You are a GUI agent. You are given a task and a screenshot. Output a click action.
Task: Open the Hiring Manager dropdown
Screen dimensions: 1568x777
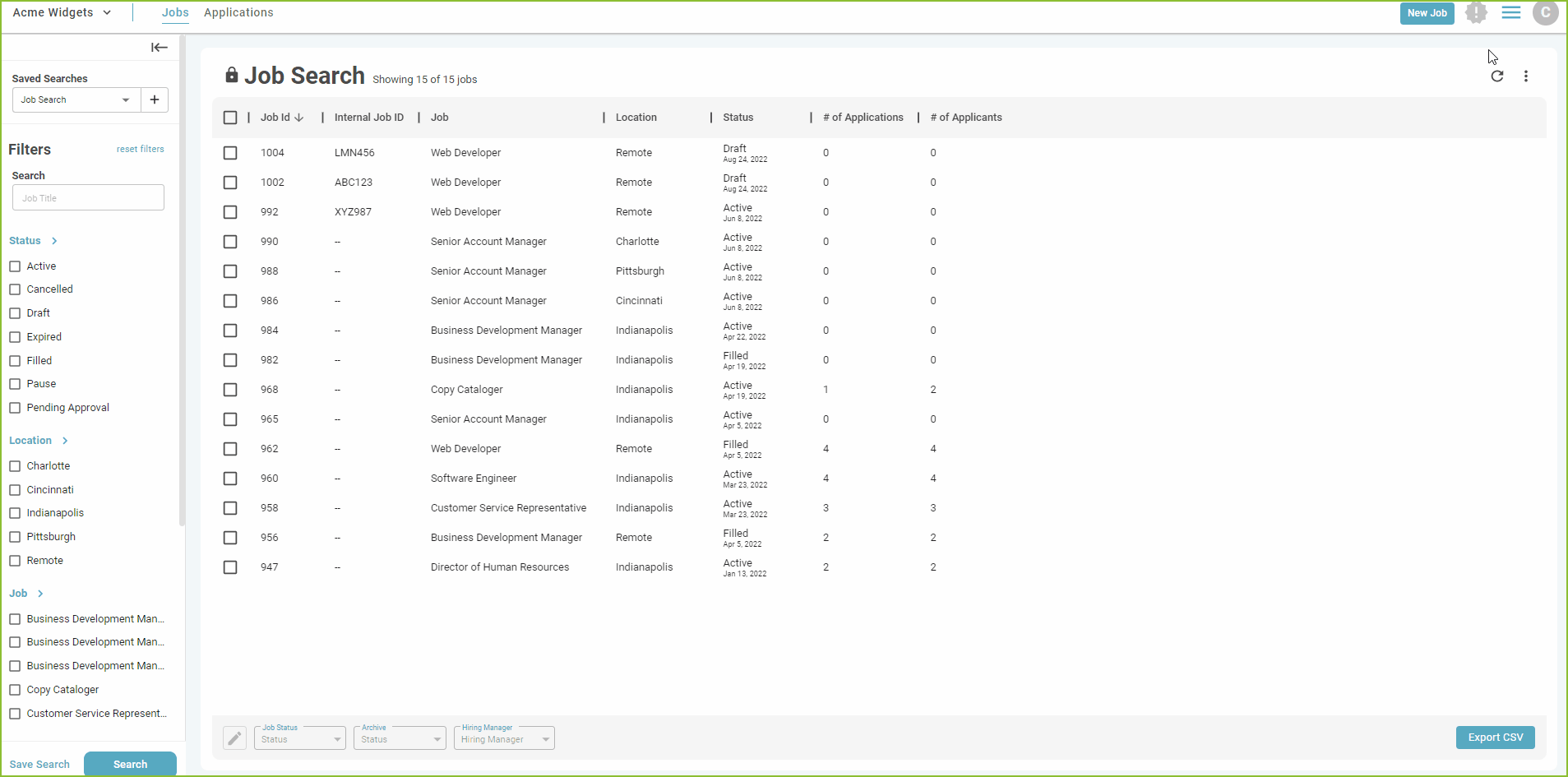tap(504, 738)
